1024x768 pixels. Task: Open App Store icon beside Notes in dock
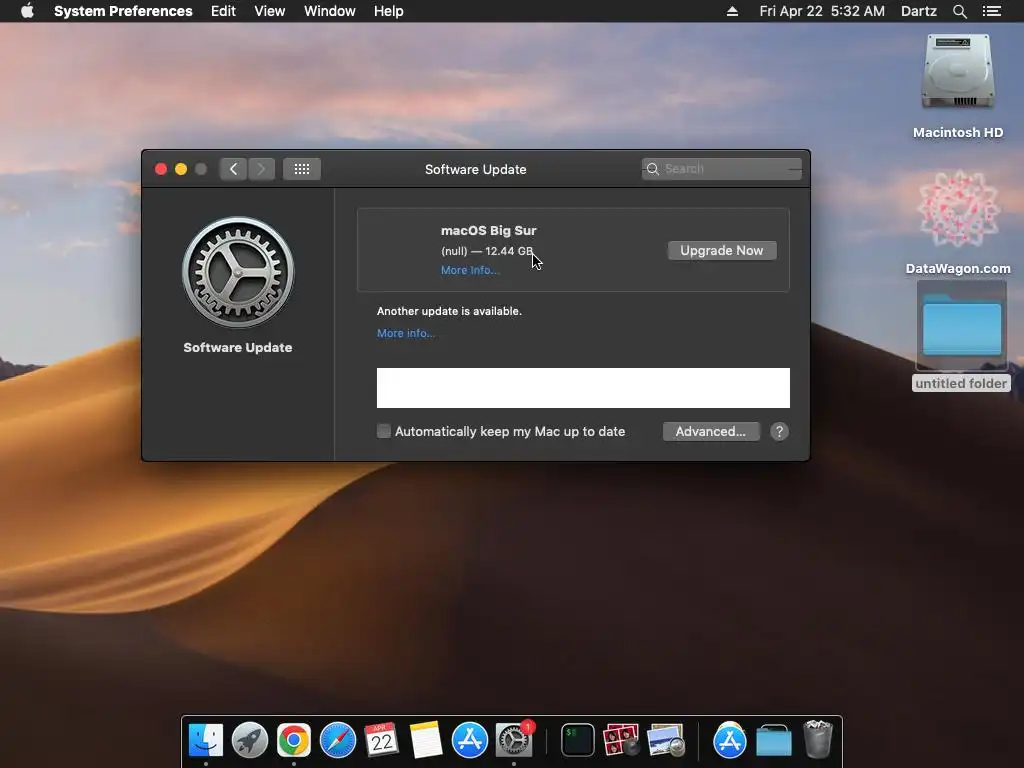pos(470,740)
